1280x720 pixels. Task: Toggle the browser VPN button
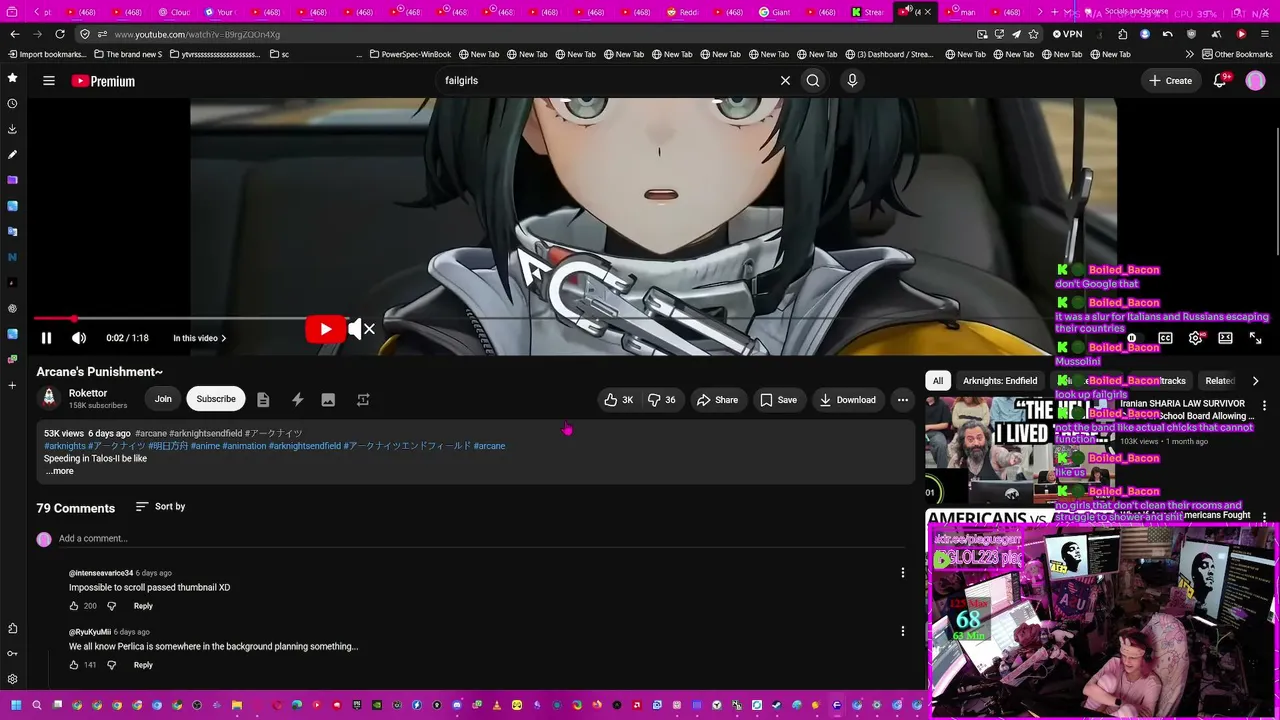point(1068,34)
